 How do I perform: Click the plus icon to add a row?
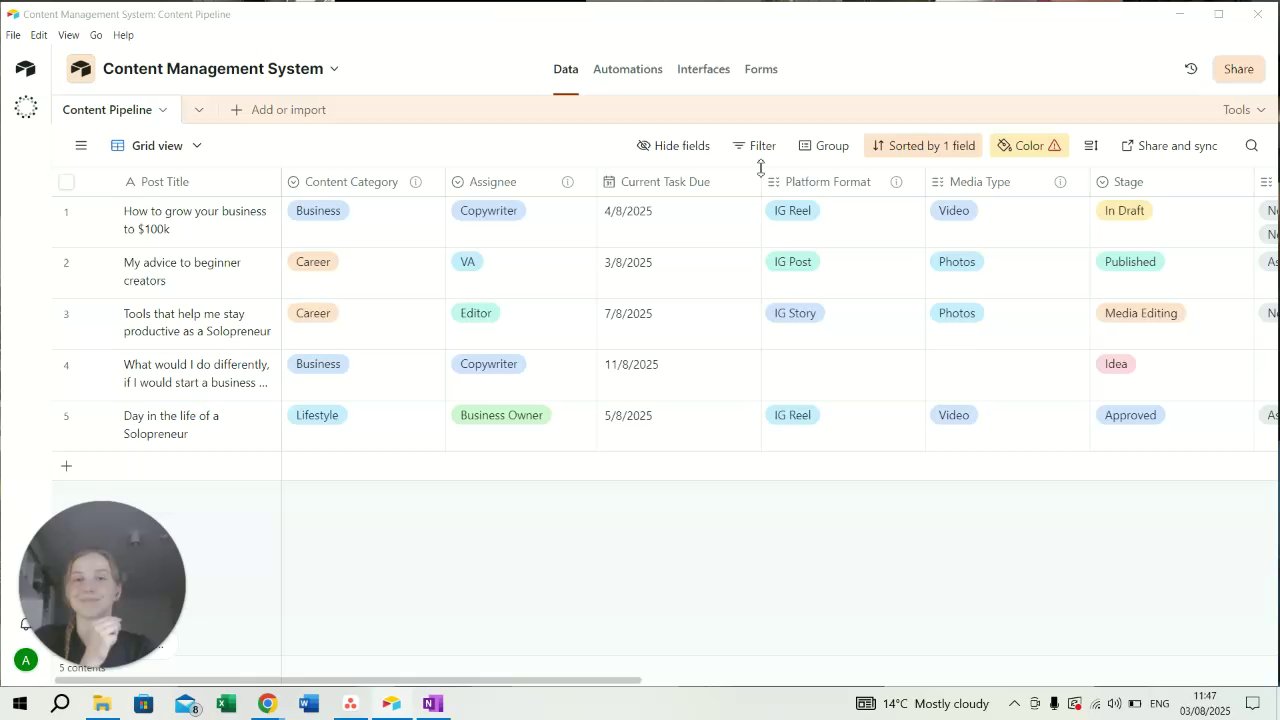point(66,466)
